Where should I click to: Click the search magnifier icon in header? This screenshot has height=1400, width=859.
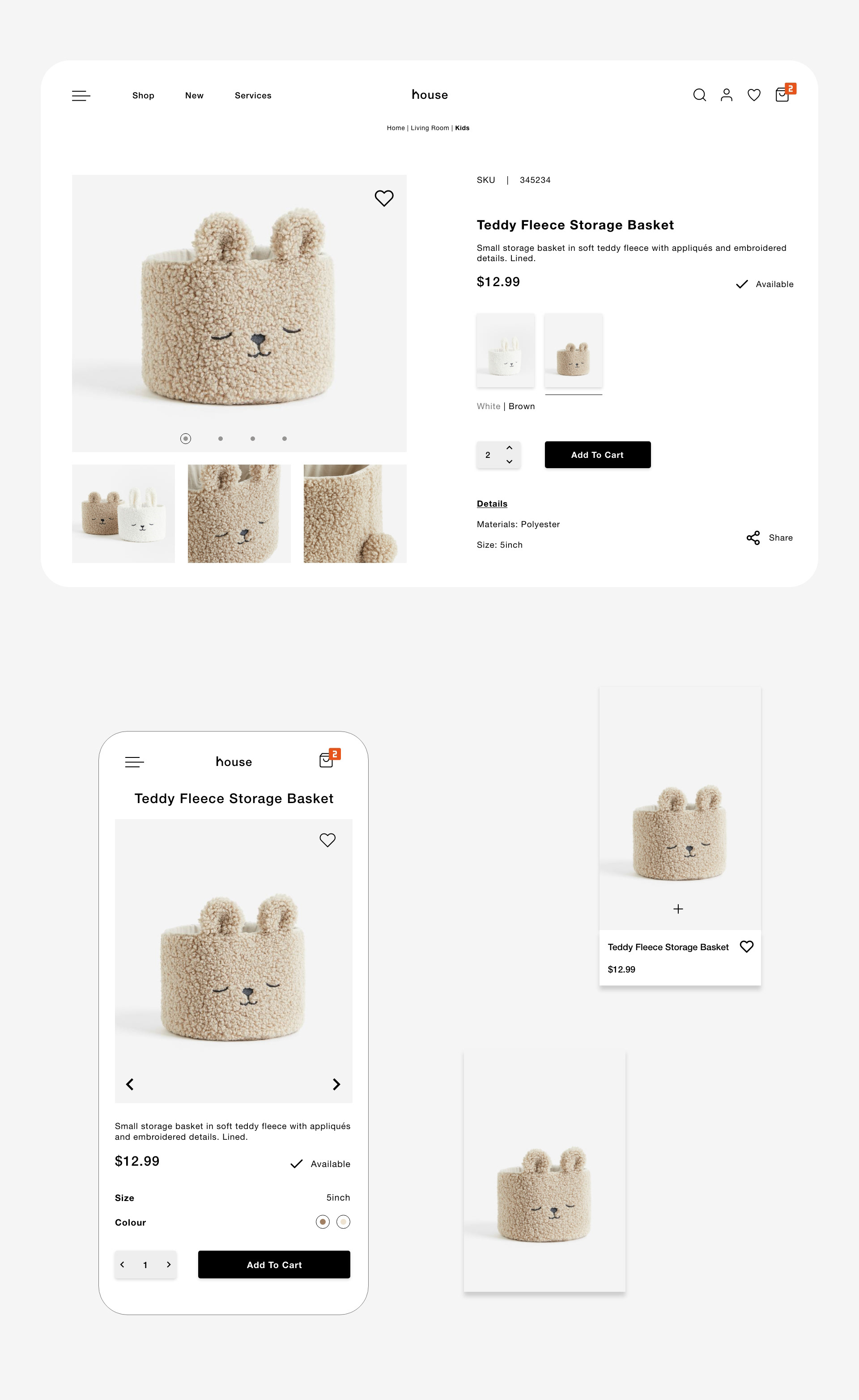coord(699,95)
